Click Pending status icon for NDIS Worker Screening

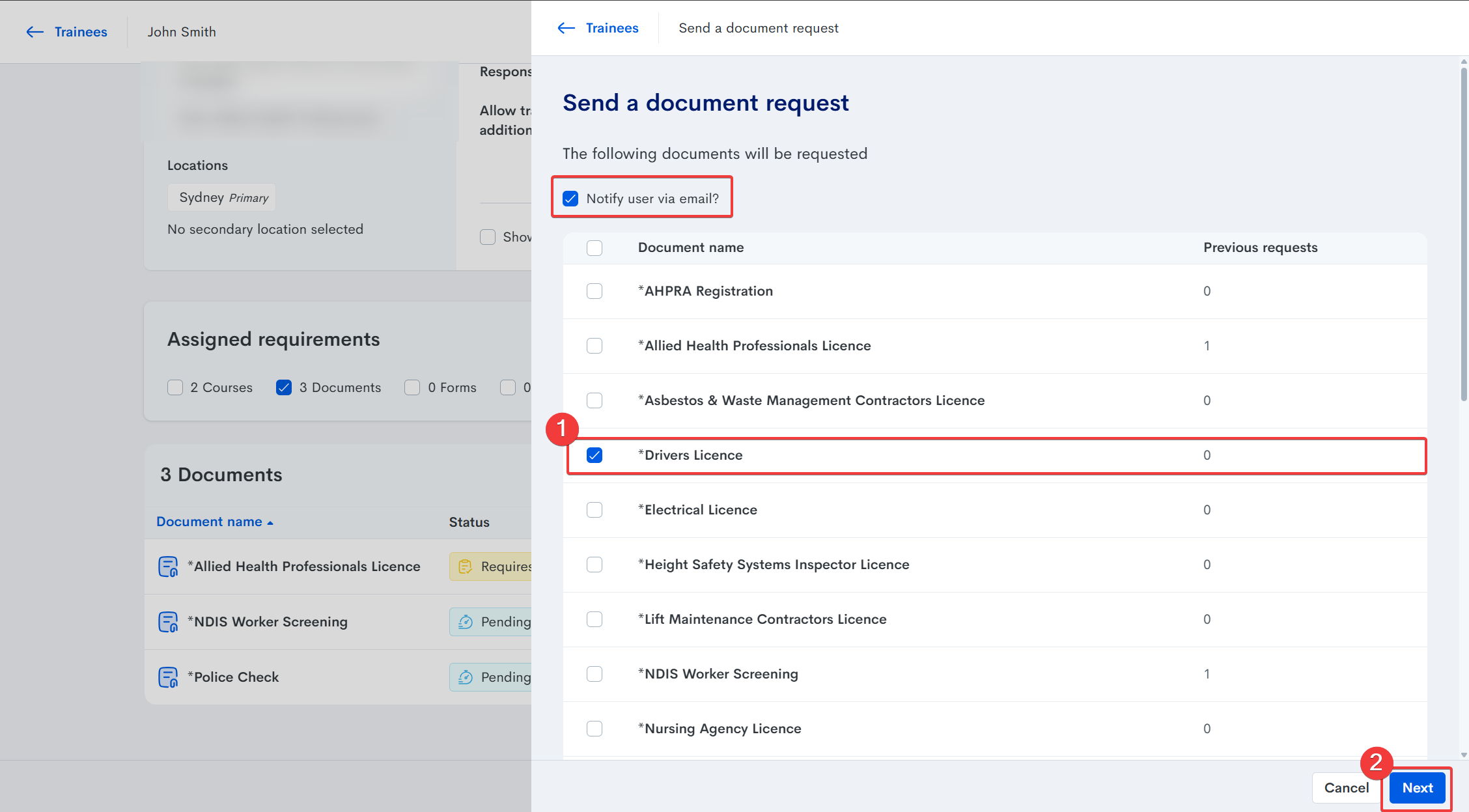[465, 622]
